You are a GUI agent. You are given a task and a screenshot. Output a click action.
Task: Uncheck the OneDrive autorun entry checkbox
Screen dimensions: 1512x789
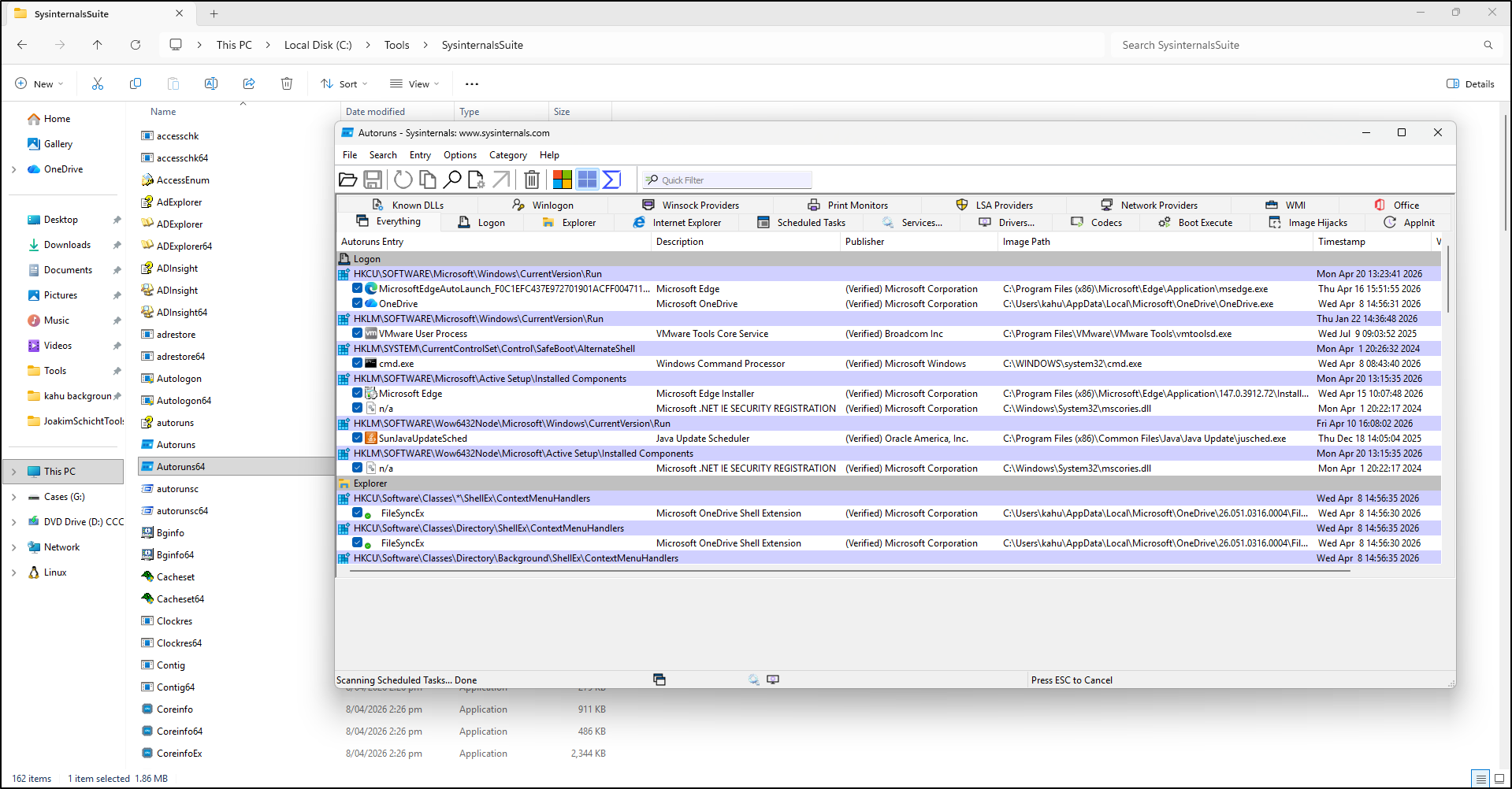click(358, 303)
